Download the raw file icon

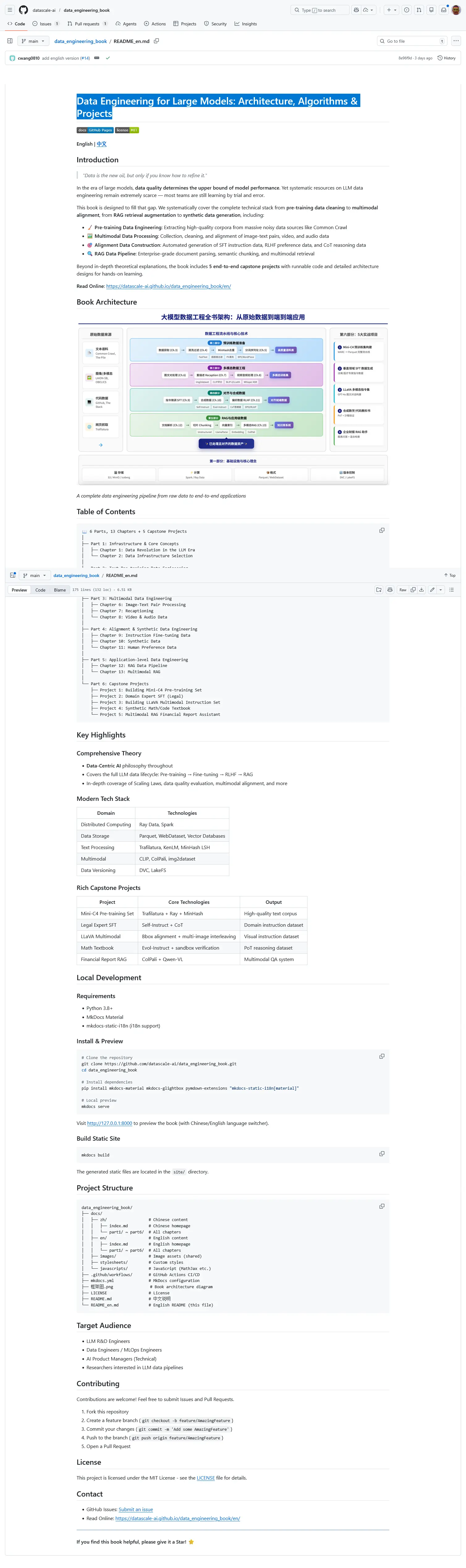pyautogui.click(x=422, y=590)
